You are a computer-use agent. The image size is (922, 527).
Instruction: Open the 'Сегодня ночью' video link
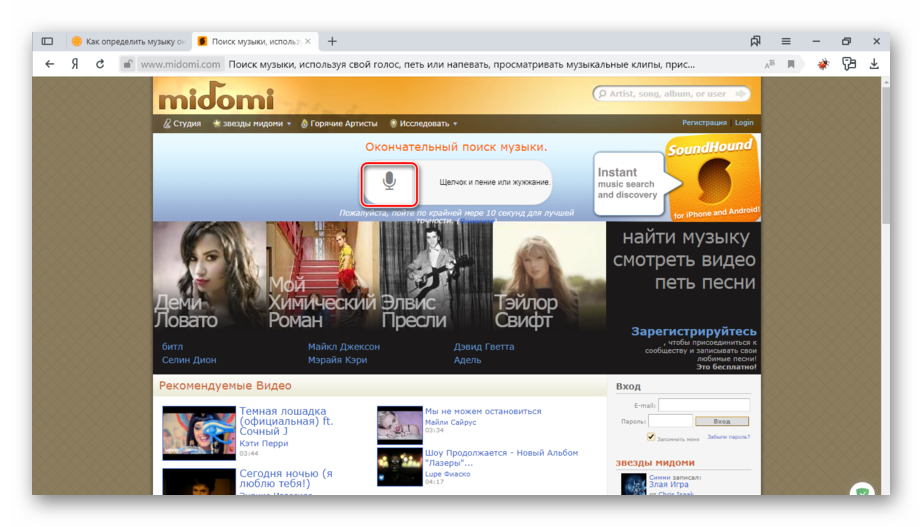coord(286,478)
